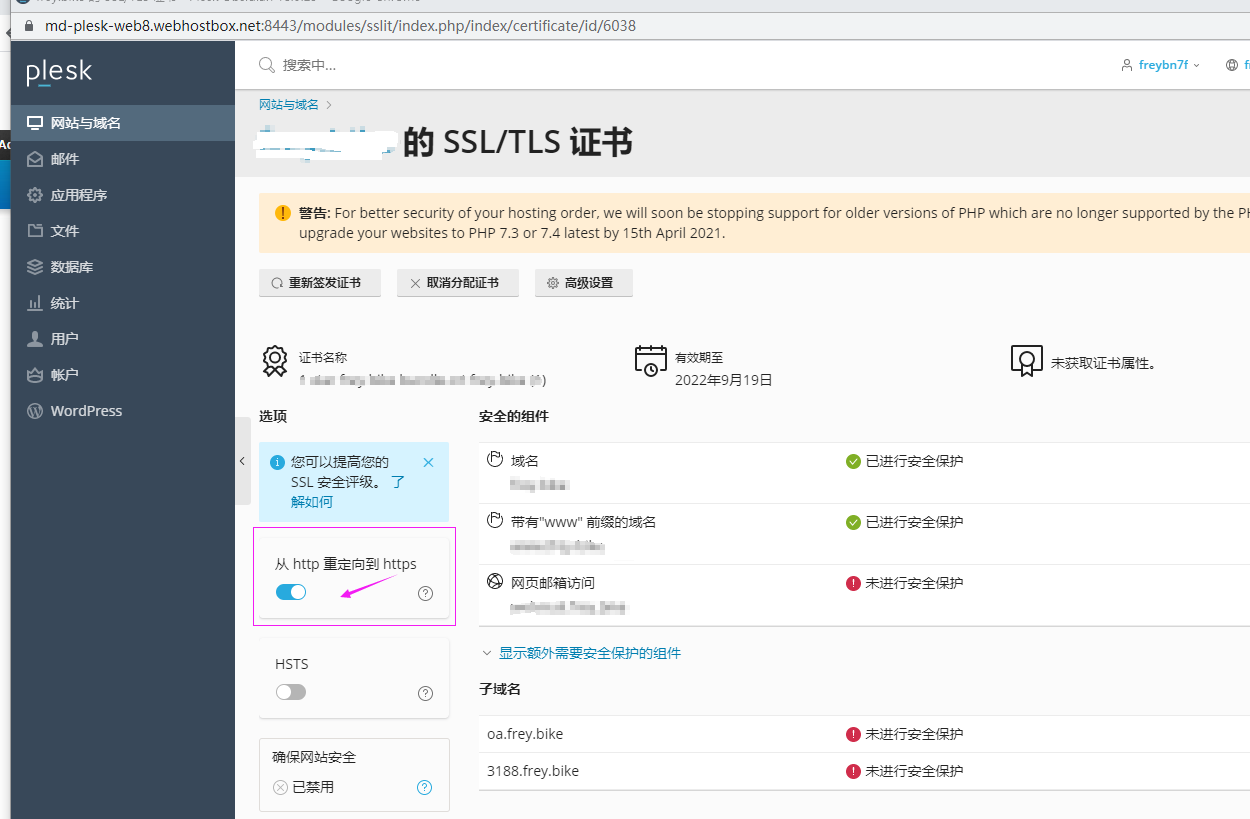Click the globe icon in the top bar
Screen dimensions: 1250x819
pyautogui.click(x=1231, y=65)
